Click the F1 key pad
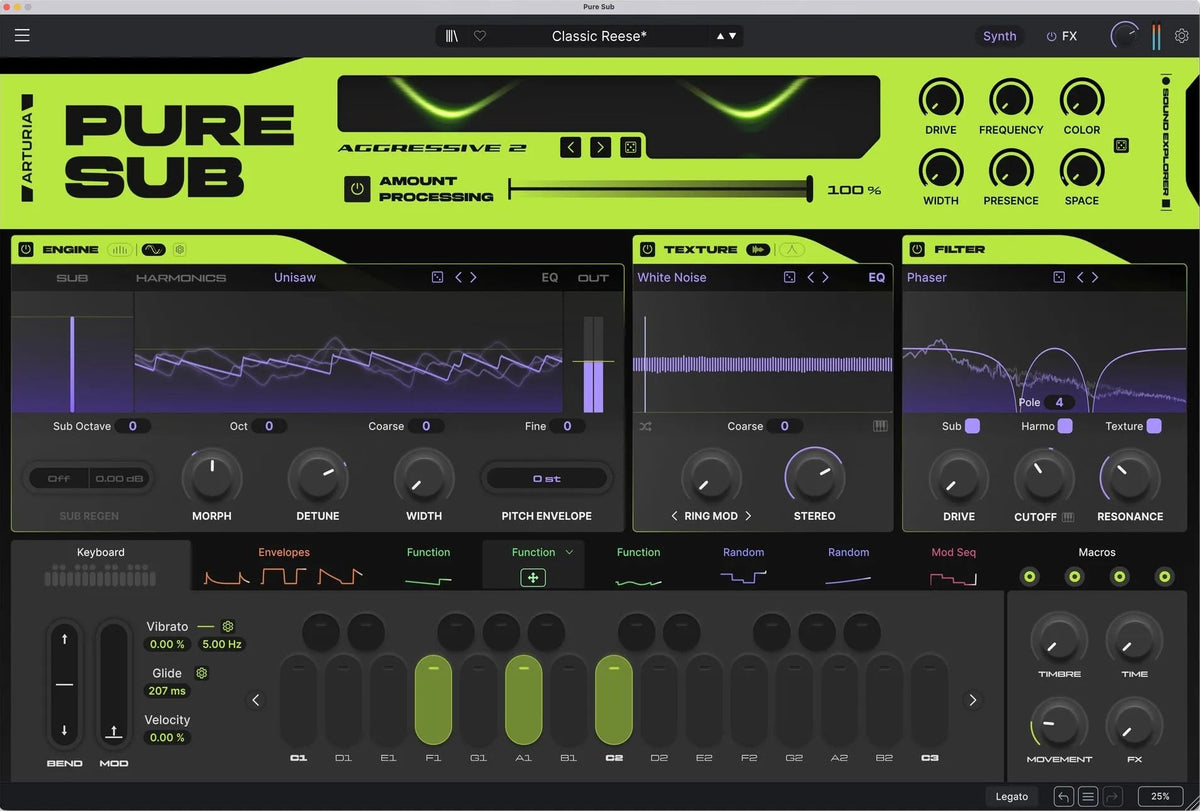 [433, 700]
